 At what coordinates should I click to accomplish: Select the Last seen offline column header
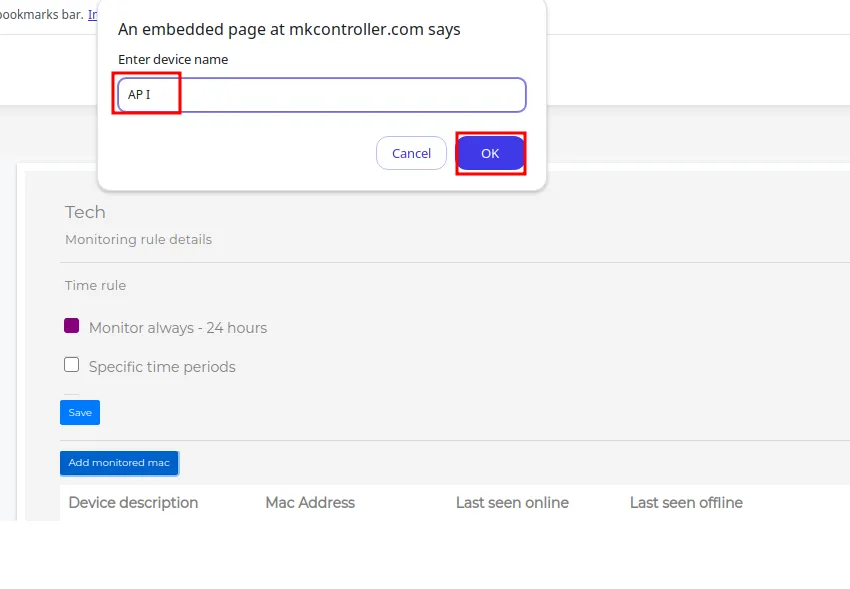[x=686, y=503]
